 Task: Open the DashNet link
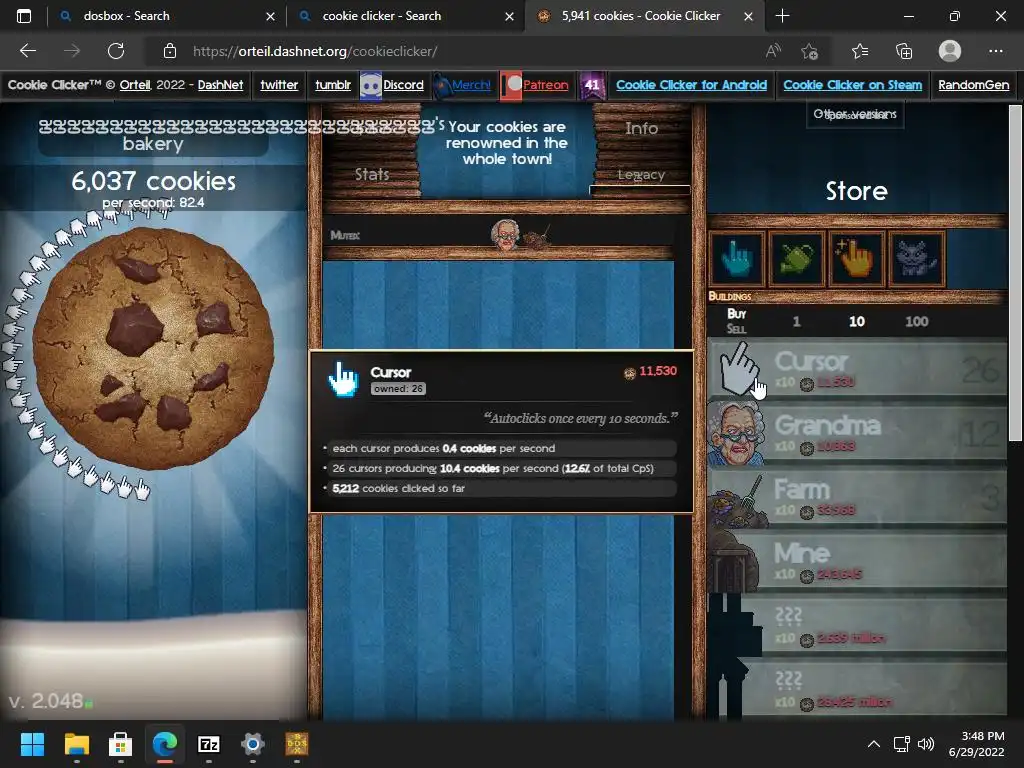point(220,85)
